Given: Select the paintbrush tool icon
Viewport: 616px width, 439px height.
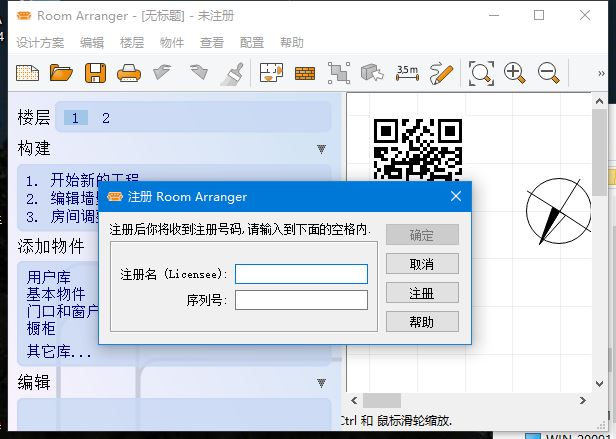Looking at the screenshot, I should (232, 73).
